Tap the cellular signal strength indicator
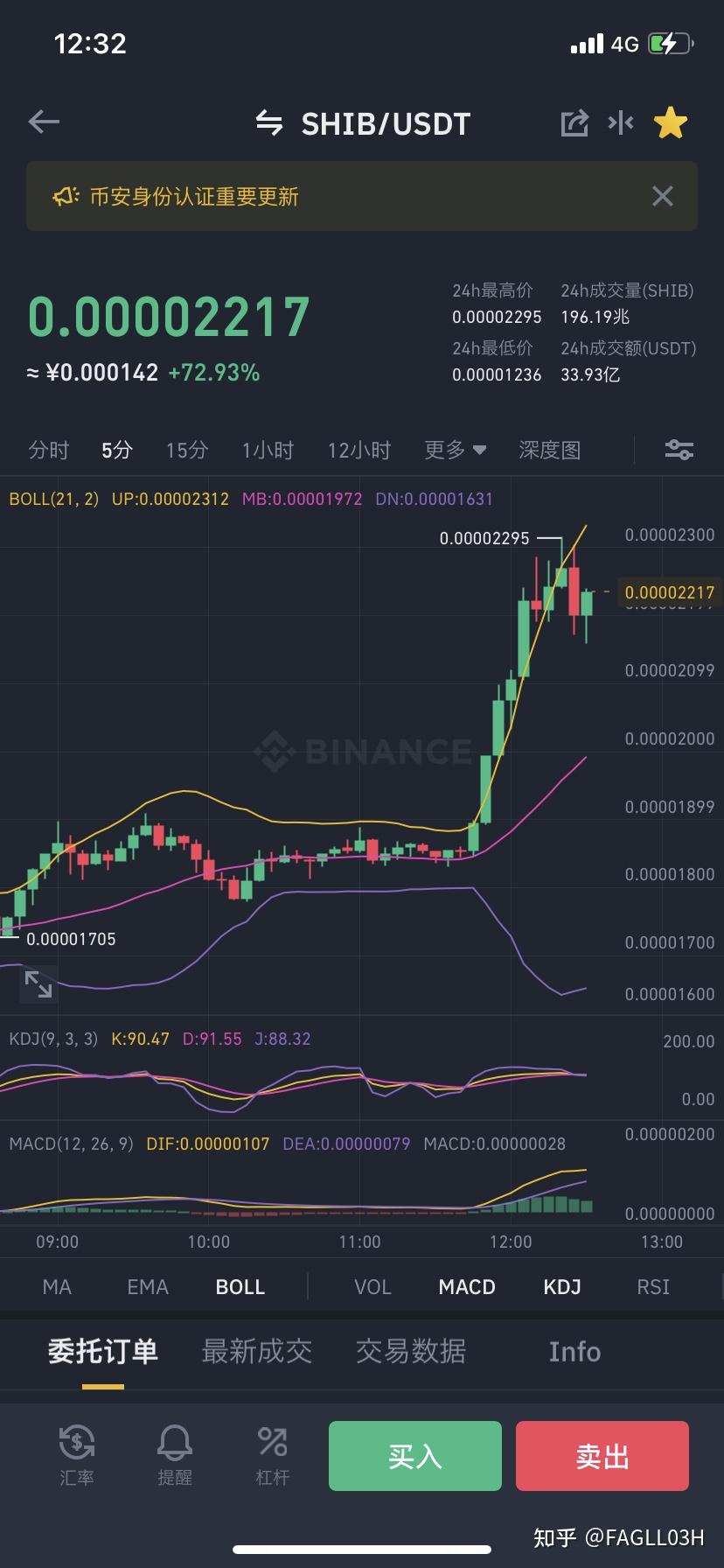This screenshot has height=1568, width=724. click(x=587, y=44)
